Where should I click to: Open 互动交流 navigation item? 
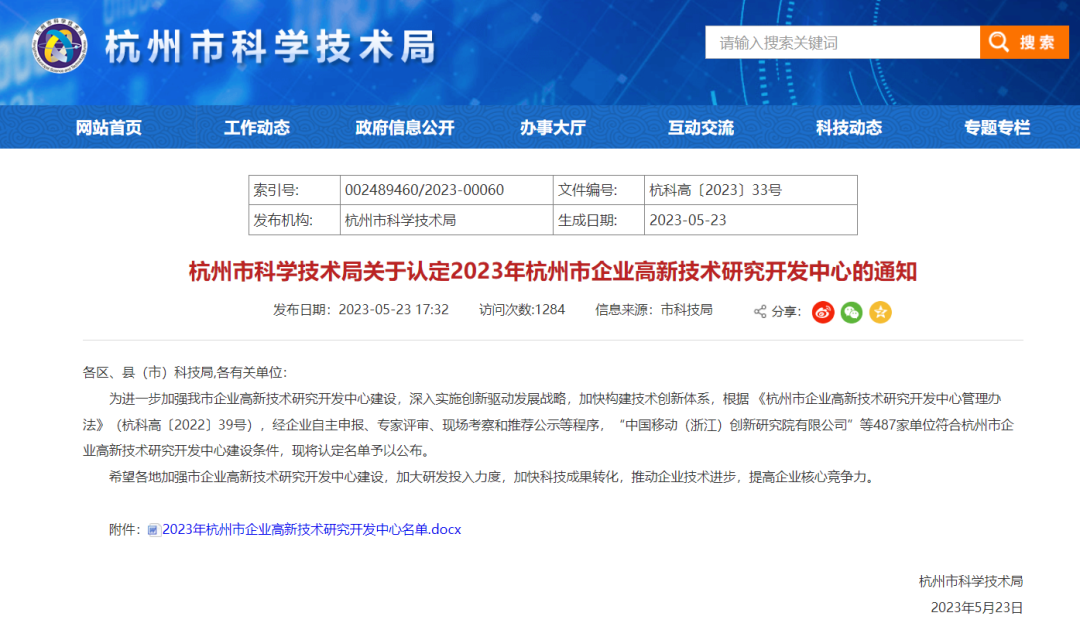click(701, 127)
